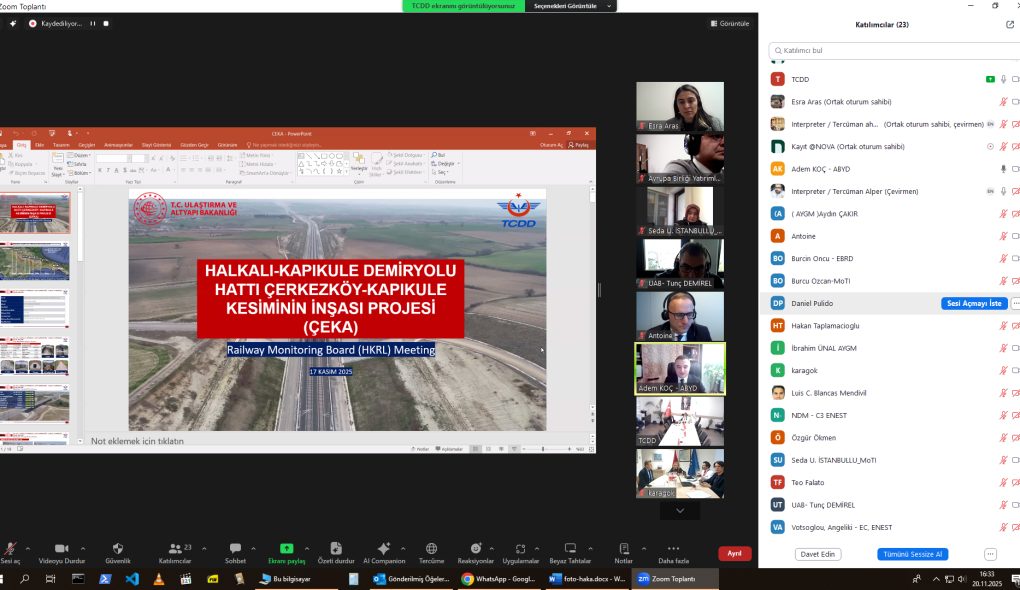Open Daha fazla more options

click(672, 549)
